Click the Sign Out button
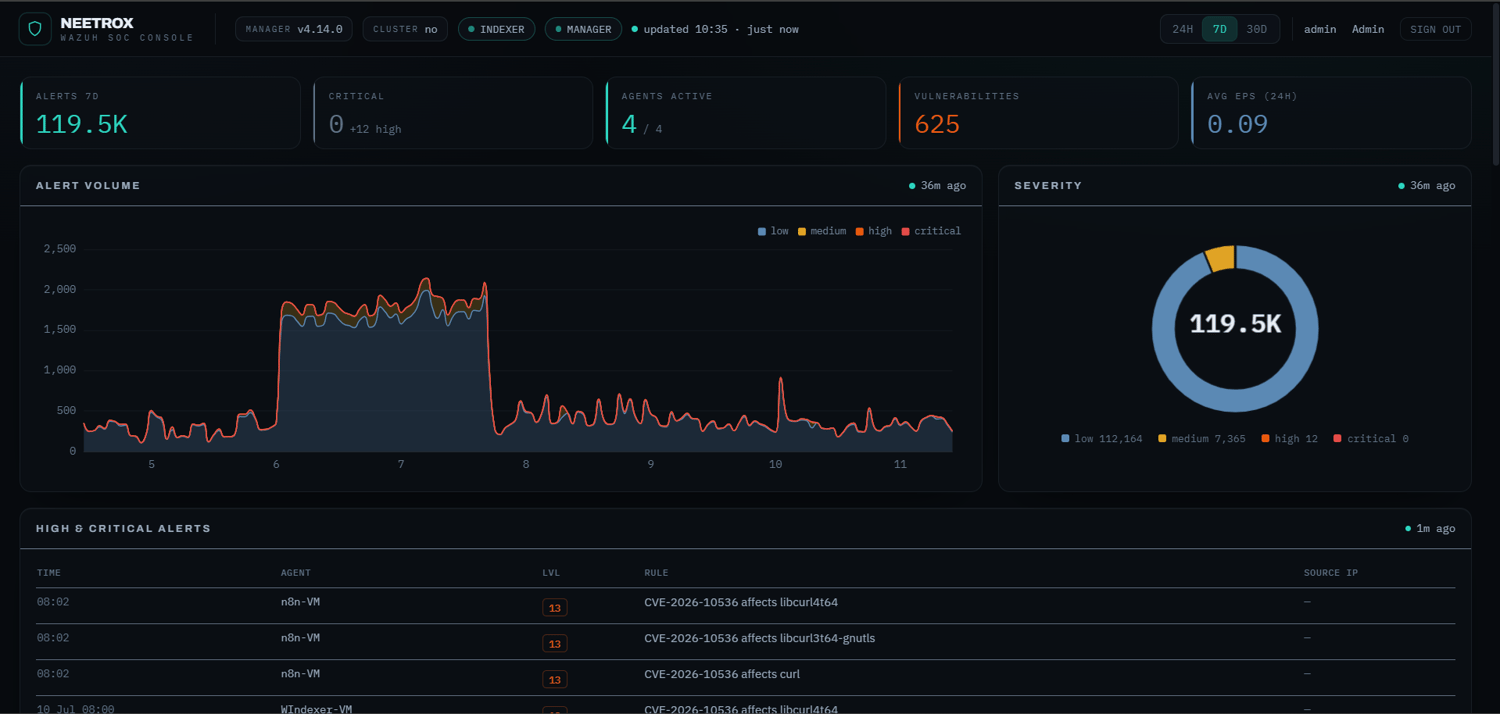 click(1436, 29)
